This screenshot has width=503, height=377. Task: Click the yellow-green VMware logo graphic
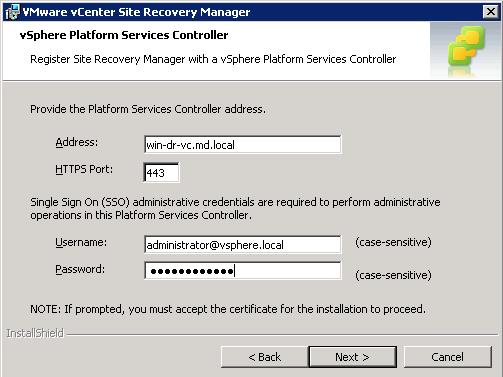pyautogui.click(x=466, y=49)
